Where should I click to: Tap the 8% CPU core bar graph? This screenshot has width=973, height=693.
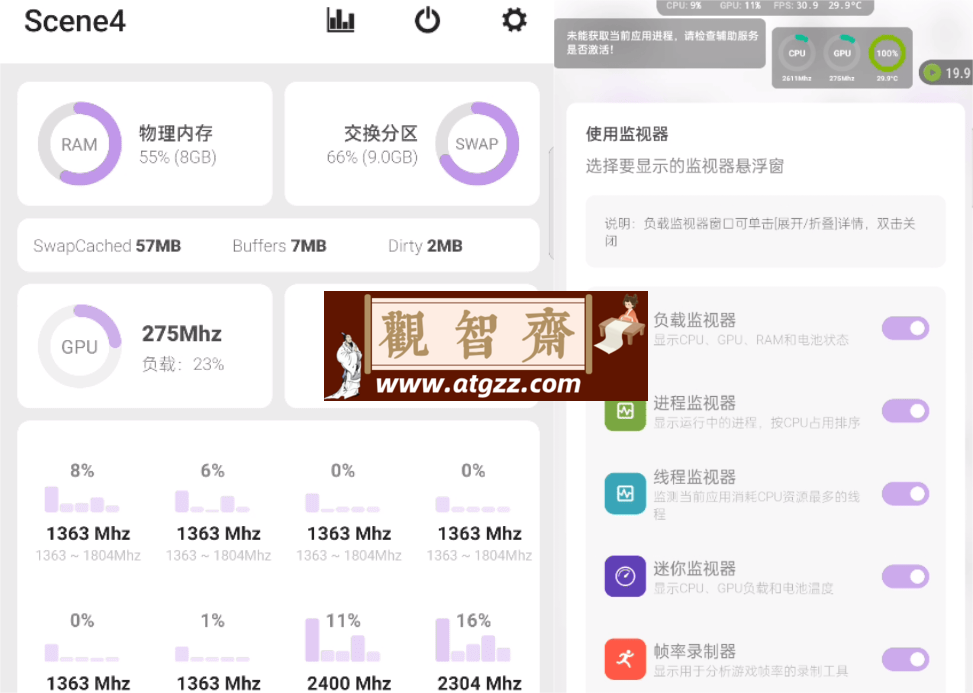point(82,499)
